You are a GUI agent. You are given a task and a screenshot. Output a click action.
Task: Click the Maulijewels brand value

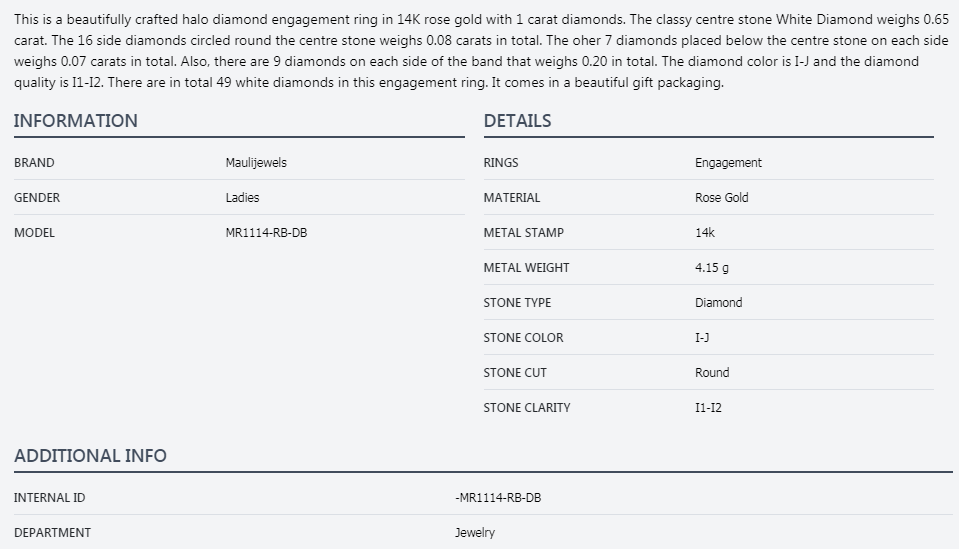pyautogui.click(x=256, y=163)
